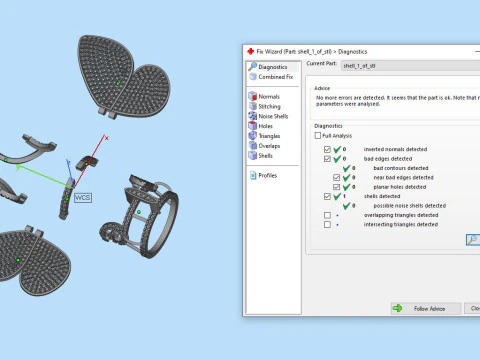Uncheck bad edges detected checkbox

click(x=327, y=159)
